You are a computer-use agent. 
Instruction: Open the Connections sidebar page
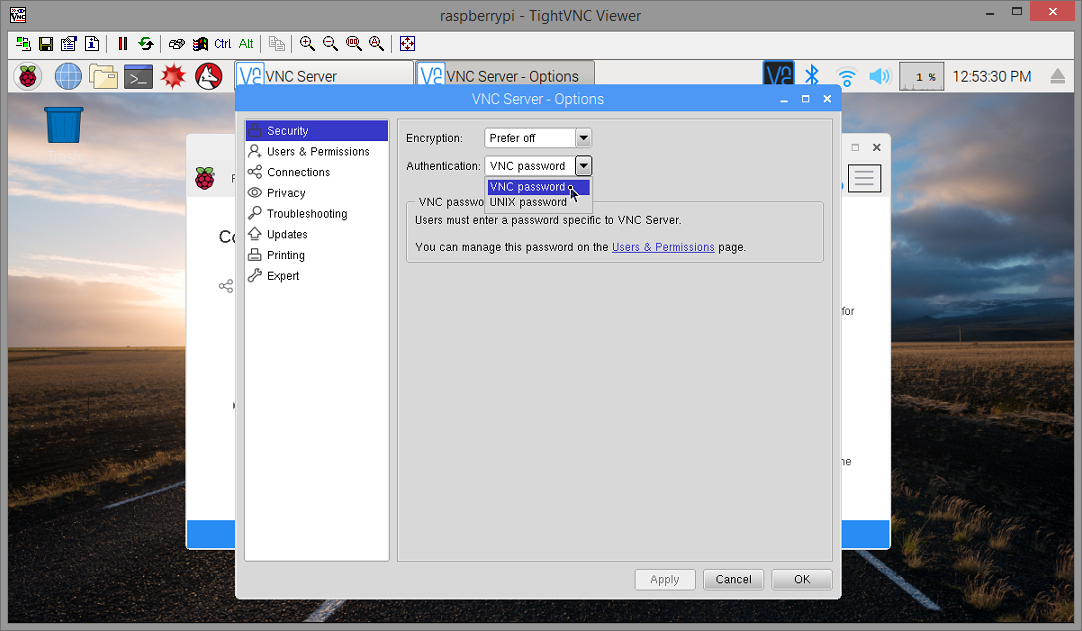317,172
